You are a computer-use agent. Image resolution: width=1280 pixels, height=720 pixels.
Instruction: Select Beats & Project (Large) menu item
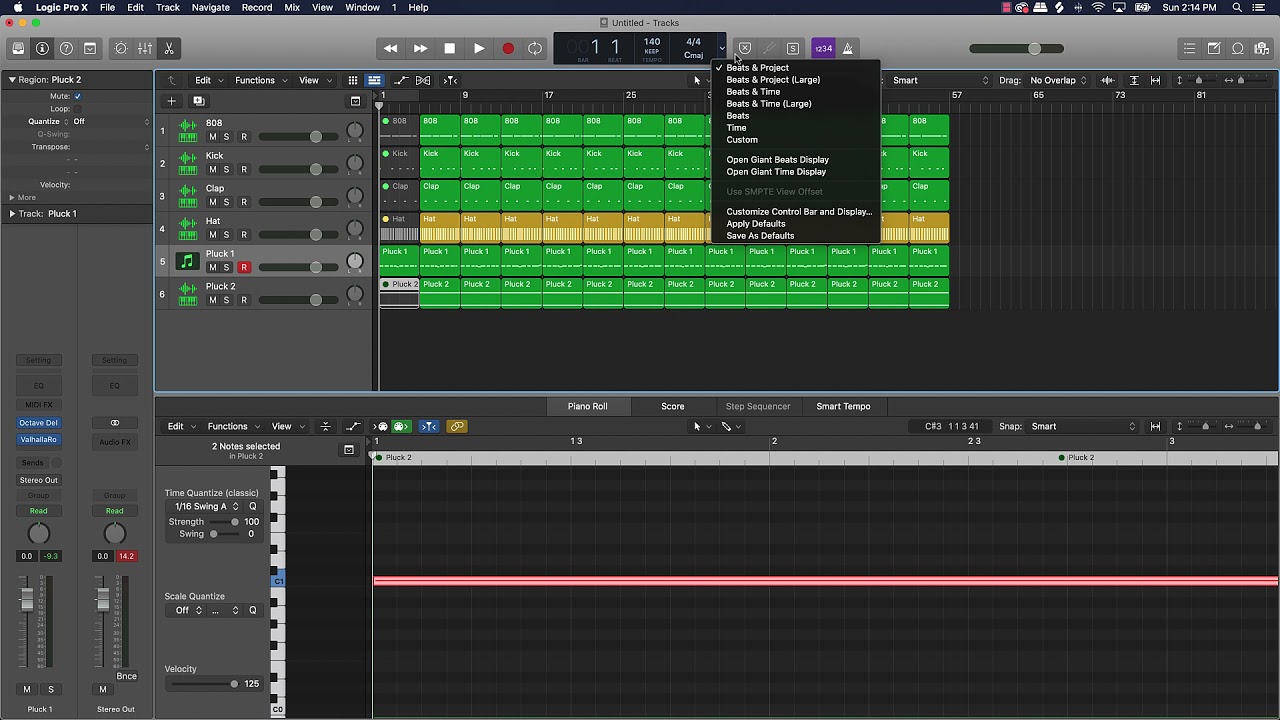pos(773,80)
